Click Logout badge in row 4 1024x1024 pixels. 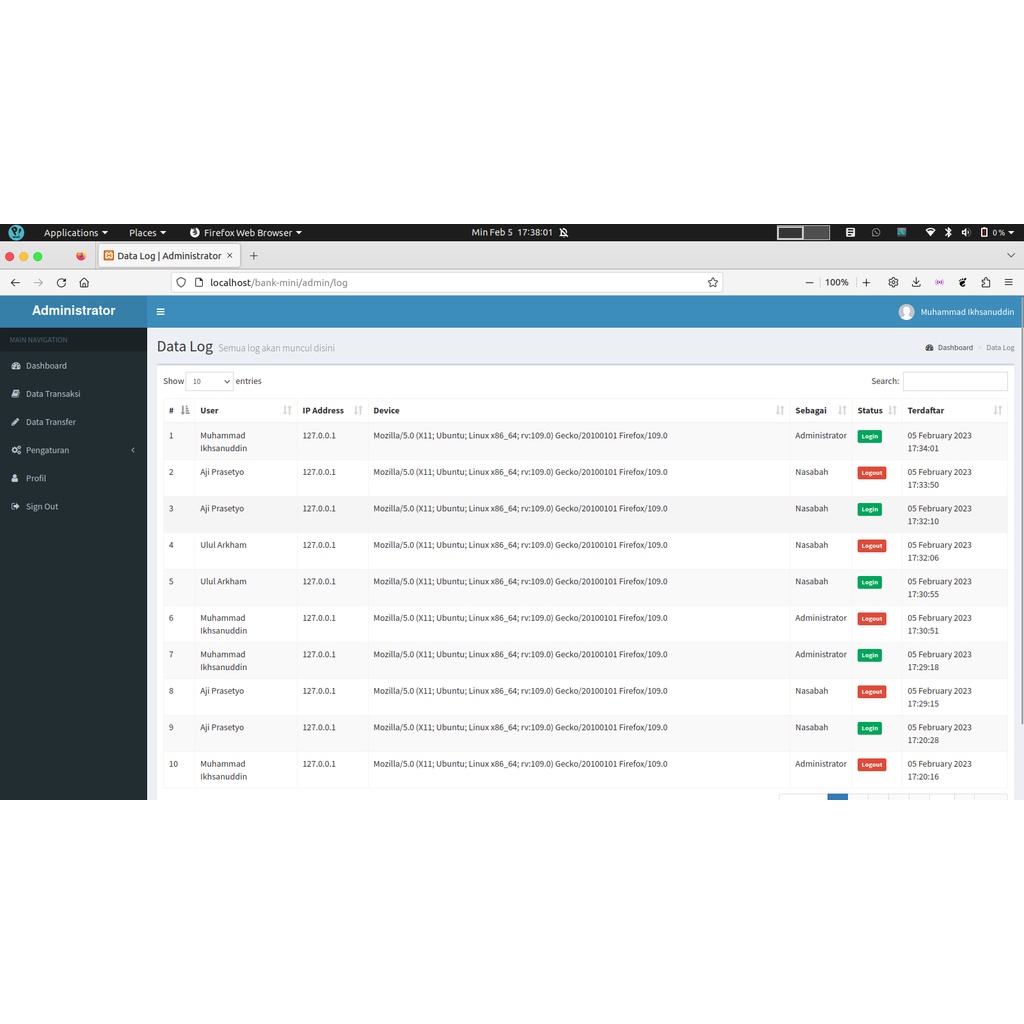tap(872, 546)
